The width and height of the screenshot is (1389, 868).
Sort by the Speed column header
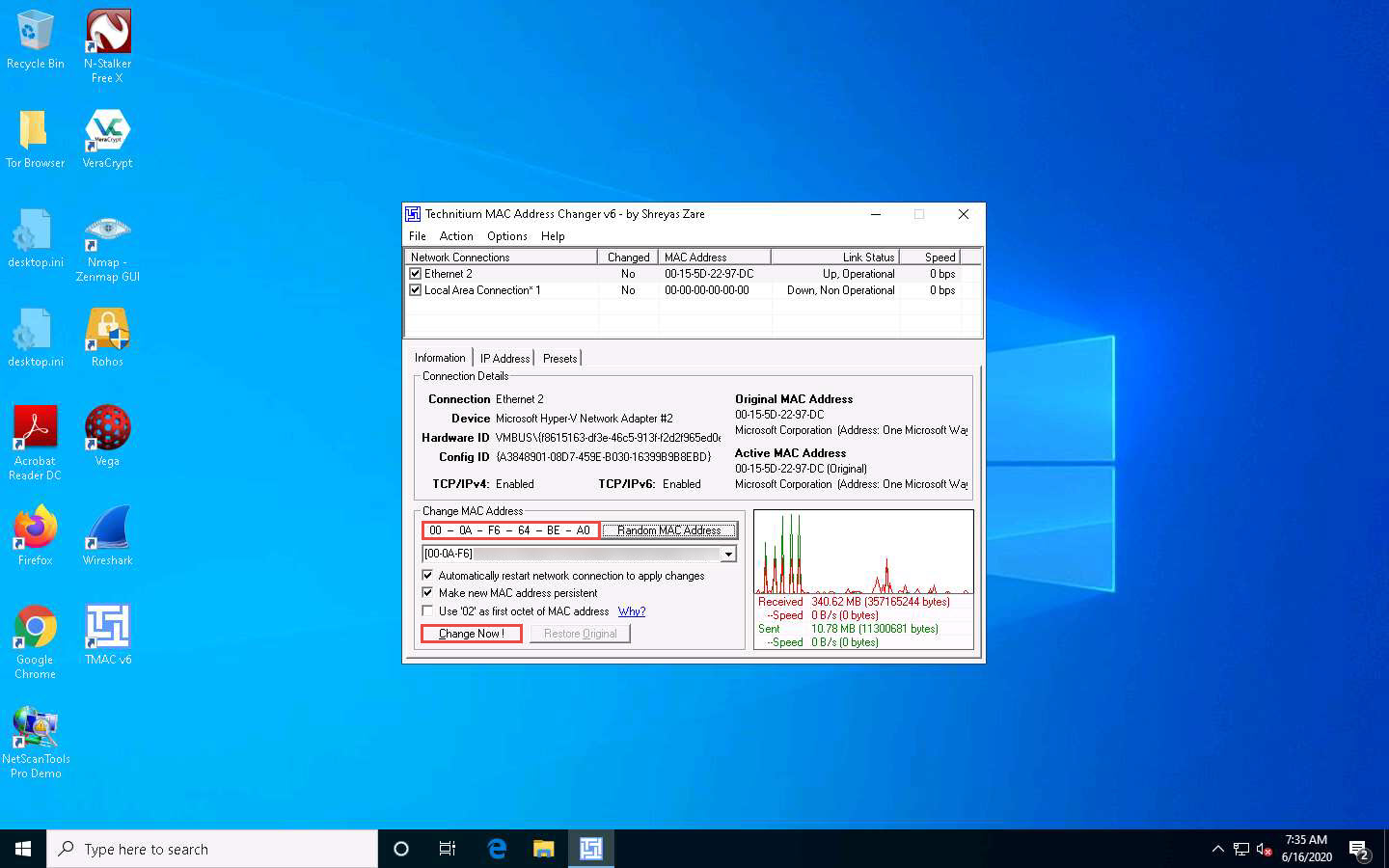coord(930,258)
